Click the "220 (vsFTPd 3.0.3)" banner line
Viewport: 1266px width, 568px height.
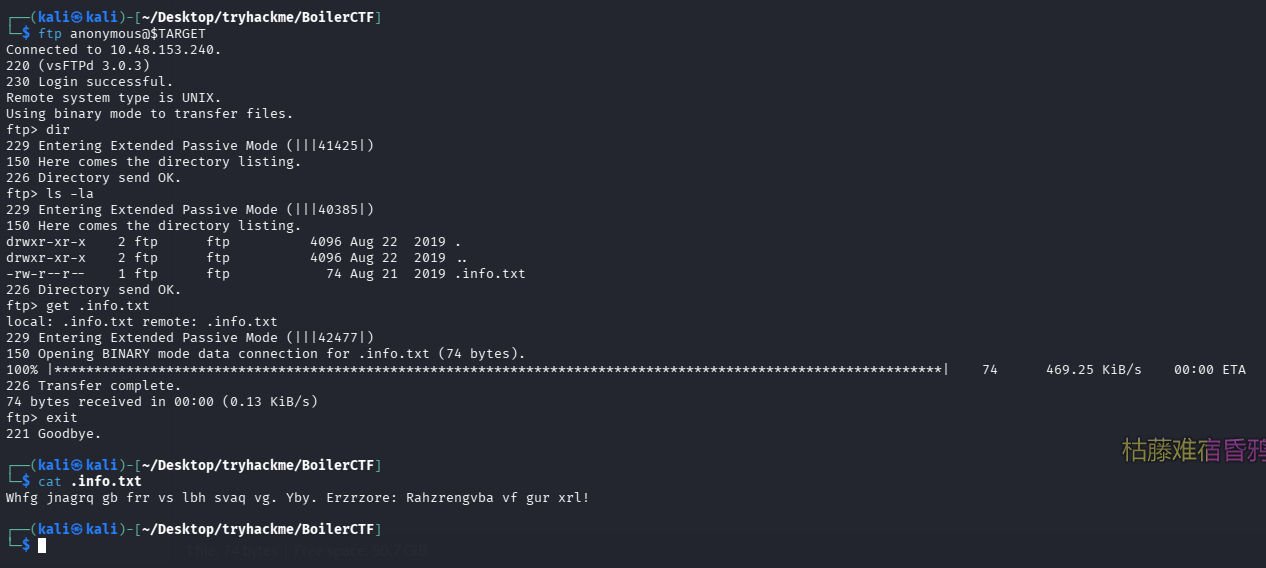(x=77, y=65)
